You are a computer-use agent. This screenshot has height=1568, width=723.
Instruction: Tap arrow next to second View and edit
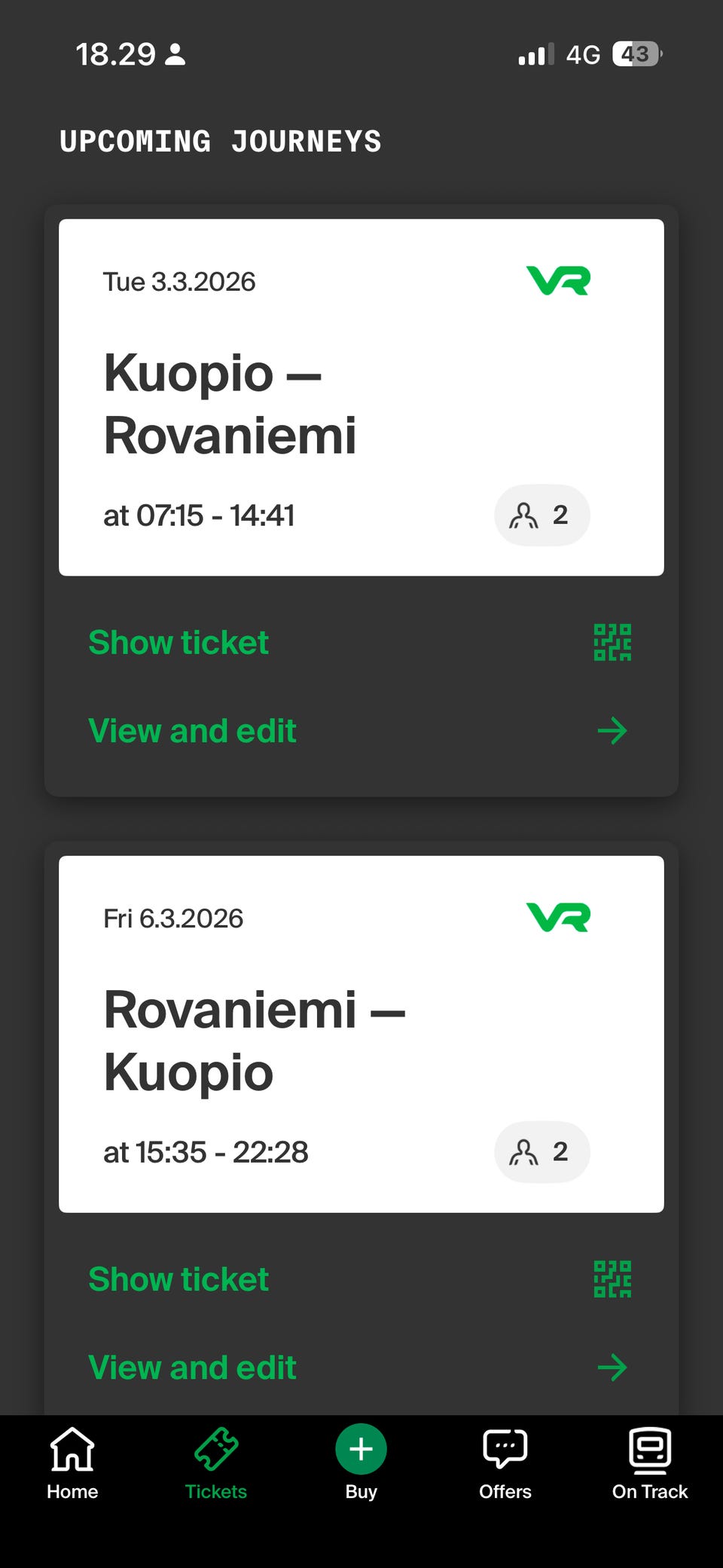(612, 1368)
